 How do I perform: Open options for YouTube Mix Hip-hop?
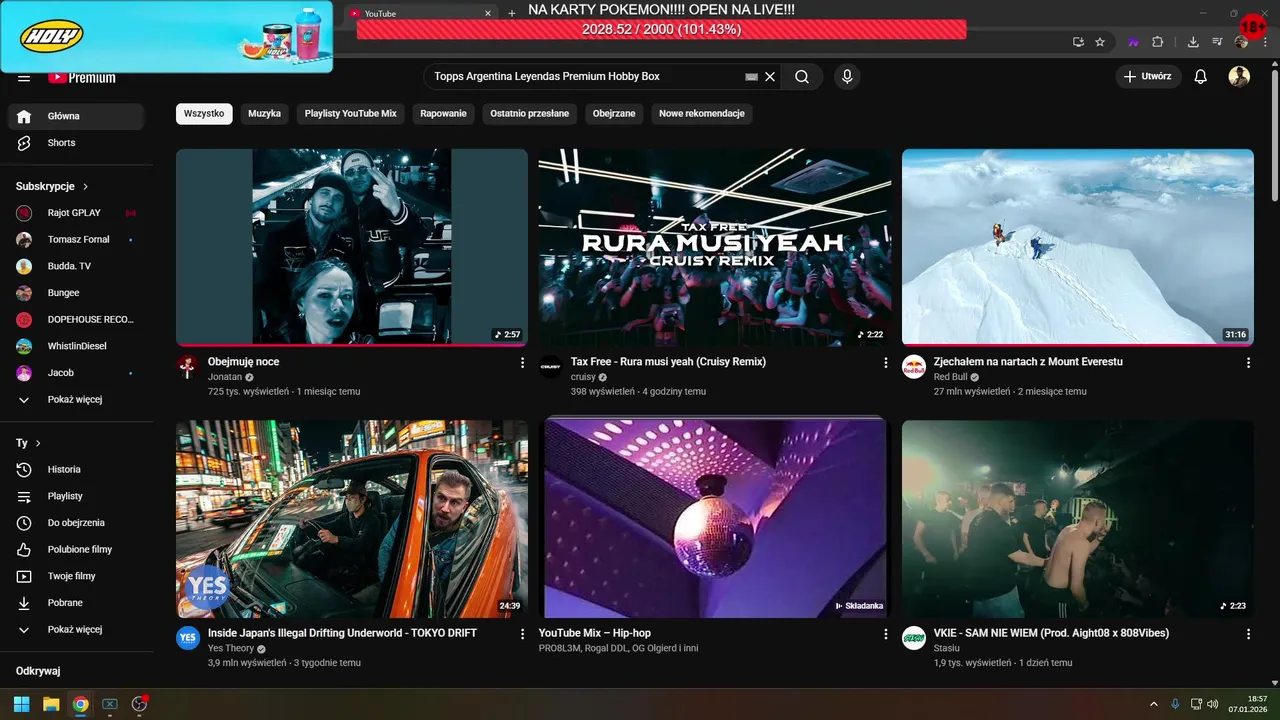pyautogui.click(x=885, y=634)
